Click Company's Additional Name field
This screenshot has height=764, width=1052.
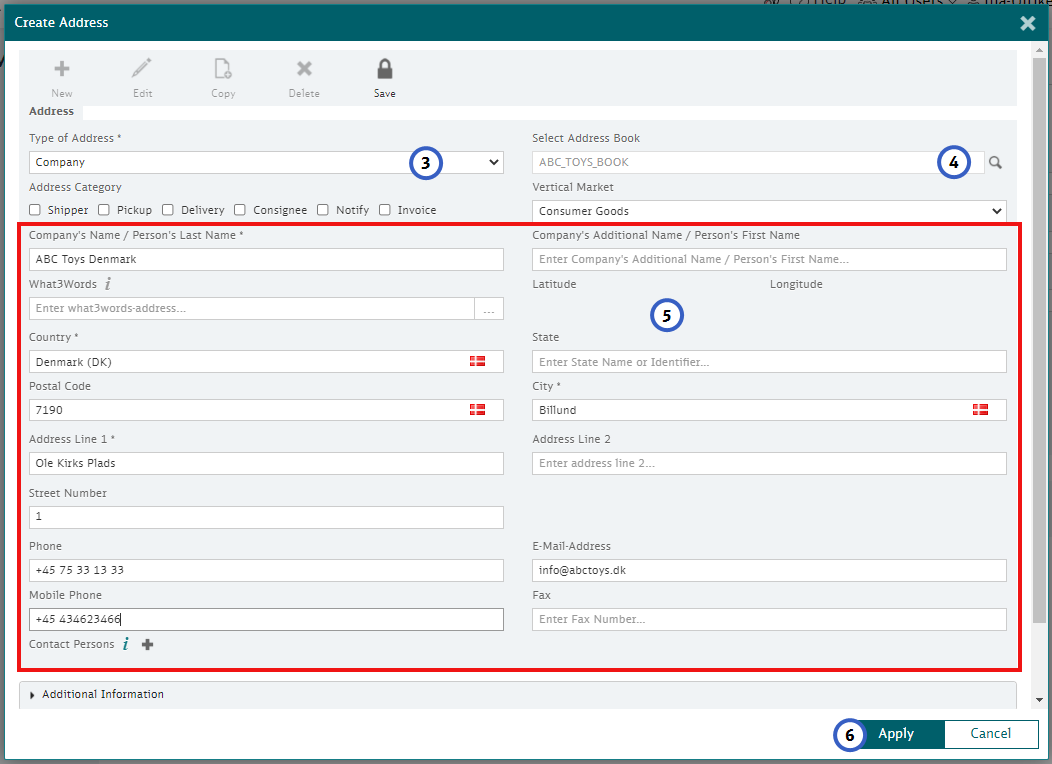tap(769, 260)
